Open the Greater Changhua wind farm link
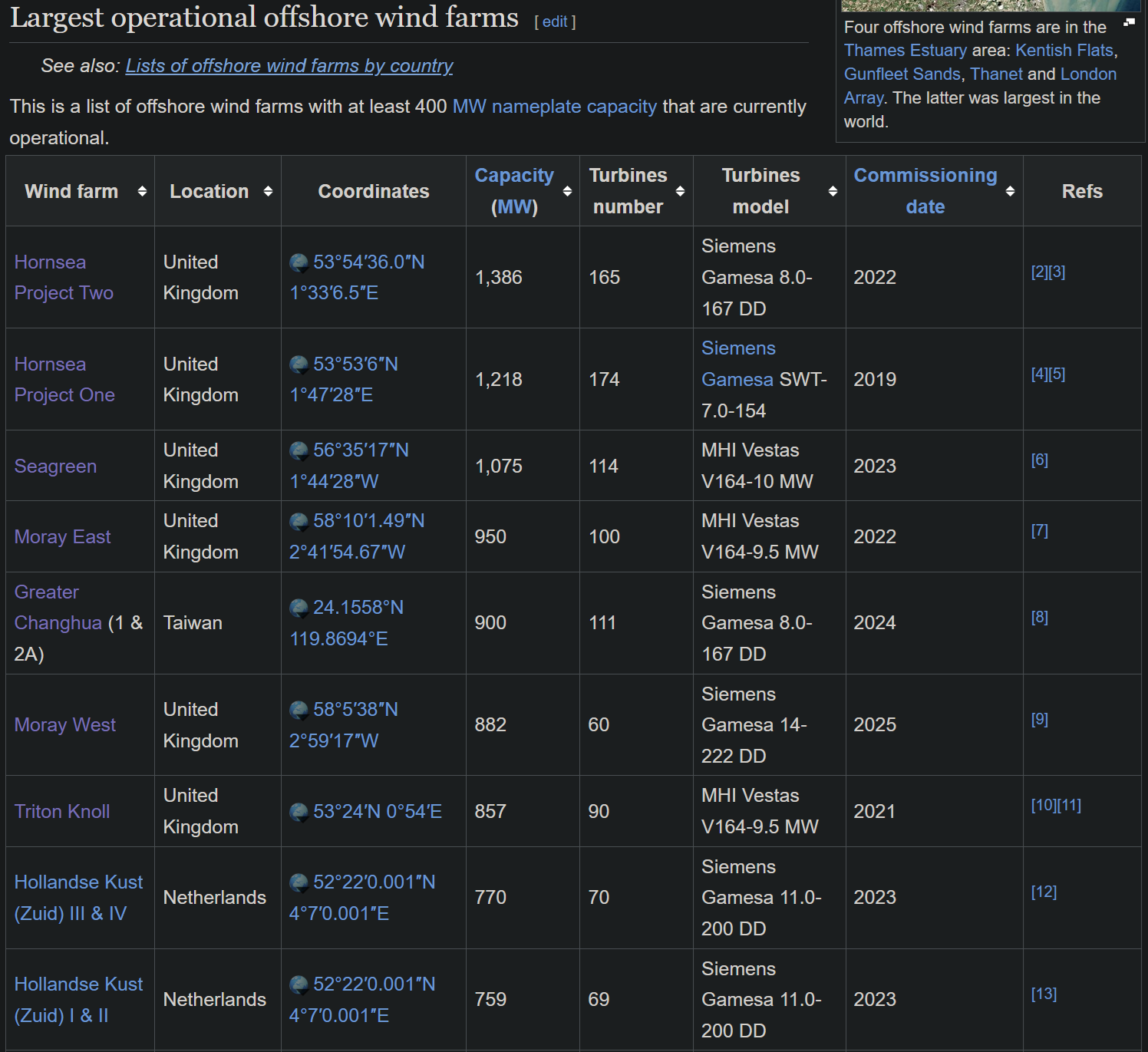Image resolution: width=1148 pixels, height=1052 pixels. tap(58, 608)
